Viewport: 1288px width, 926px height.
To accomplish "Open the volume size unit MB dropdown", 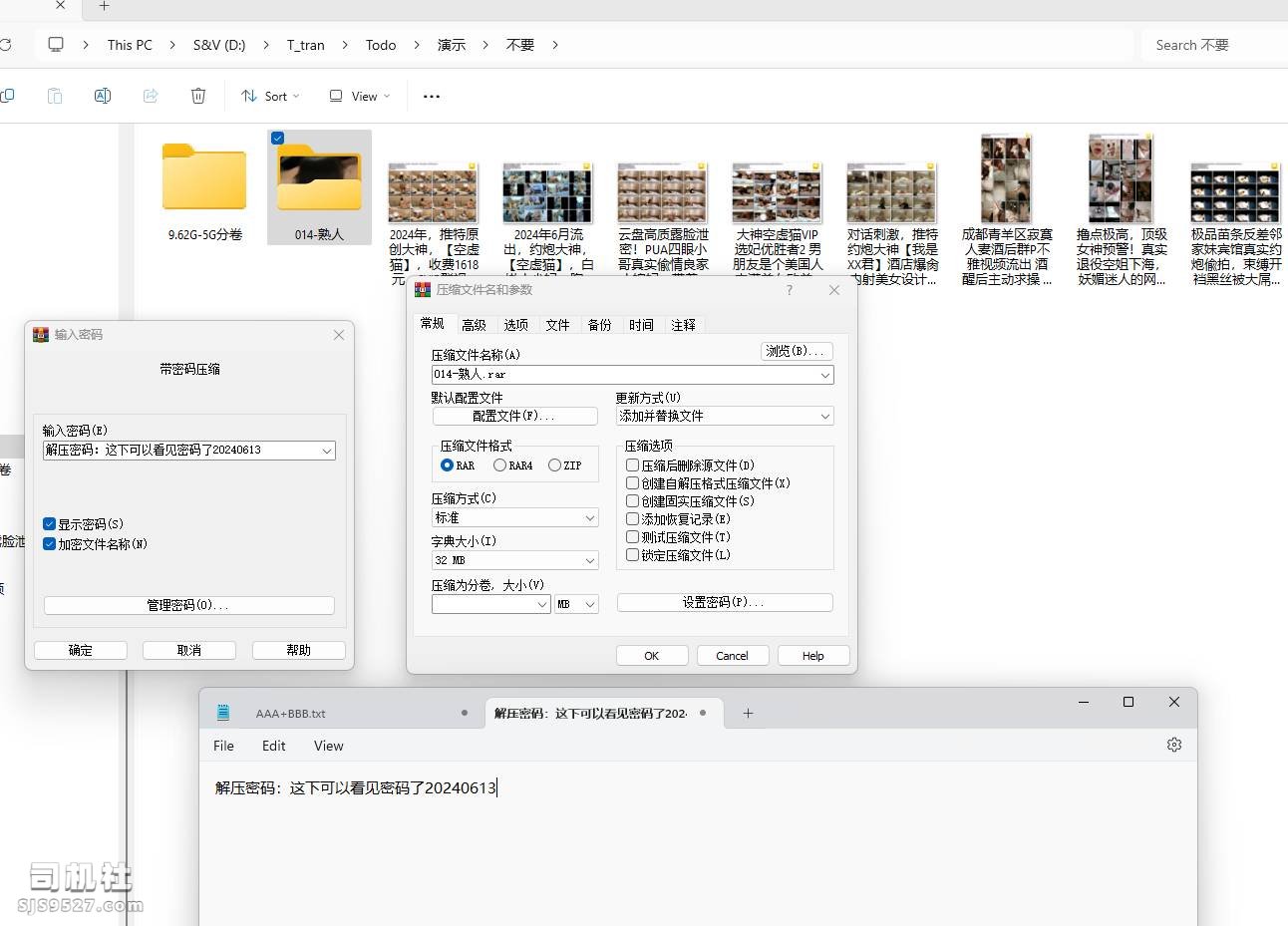I will [x=576, y=604].
